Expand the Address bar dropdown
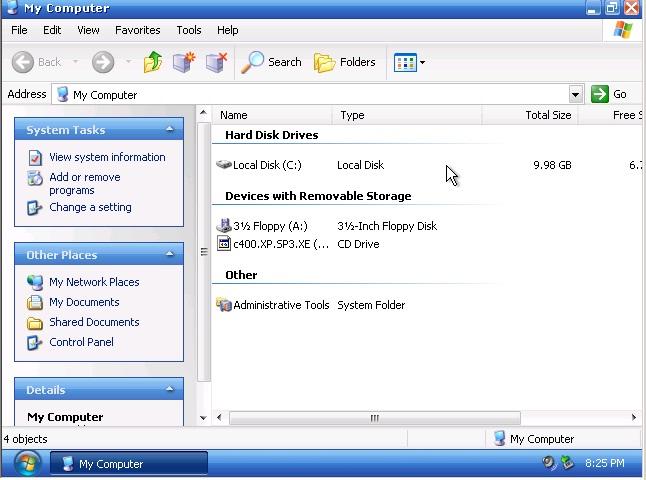The image size is (646, 480). click(x=576, y=95)
